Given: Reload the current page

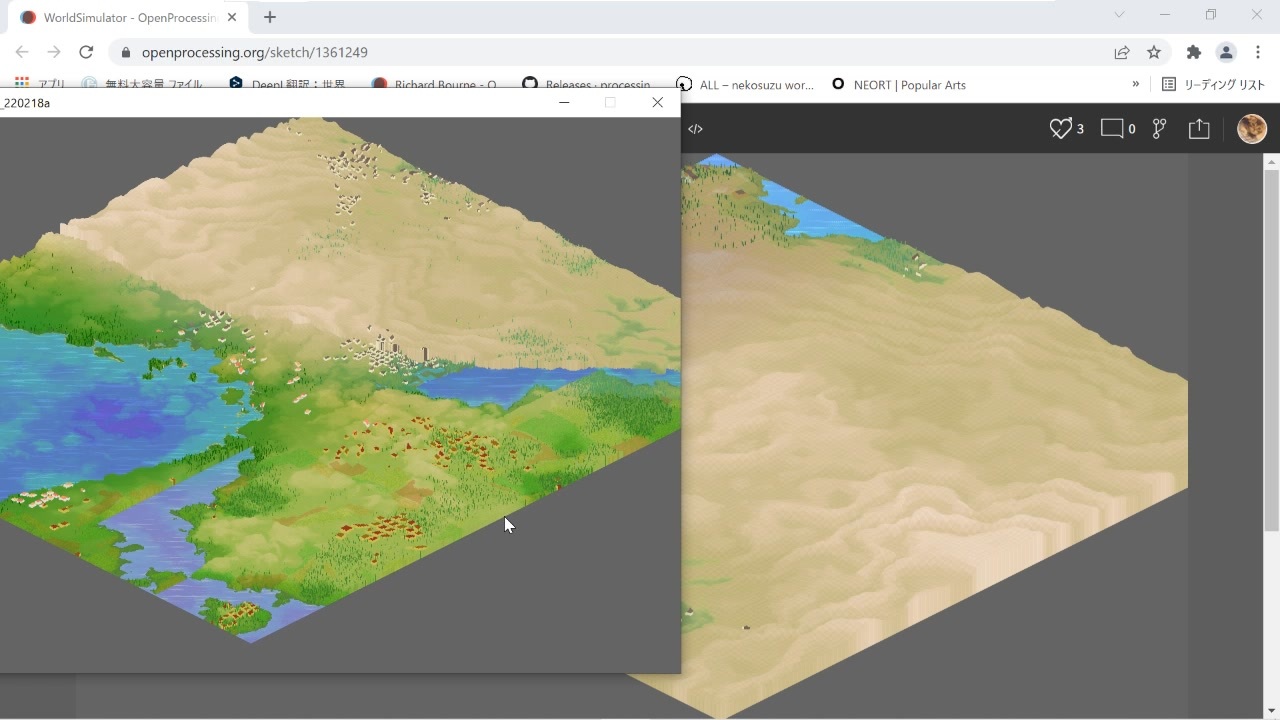Looking at the screenshot, I should click(86, 52).
